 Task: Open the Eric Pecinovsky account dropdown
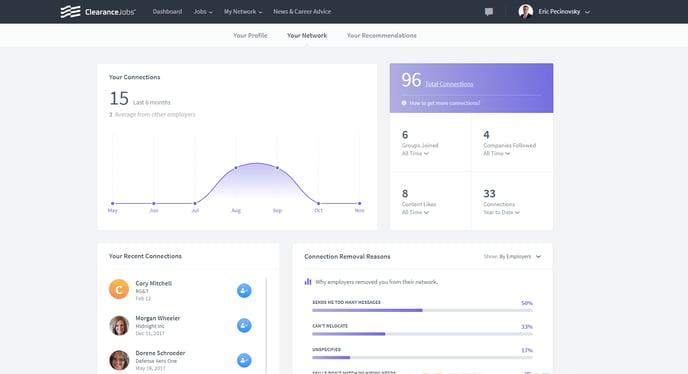coord(564,12)
